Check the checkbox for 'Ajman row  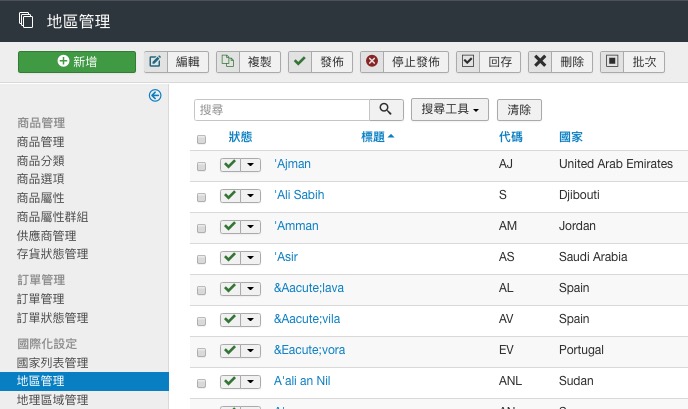point(202,165)
